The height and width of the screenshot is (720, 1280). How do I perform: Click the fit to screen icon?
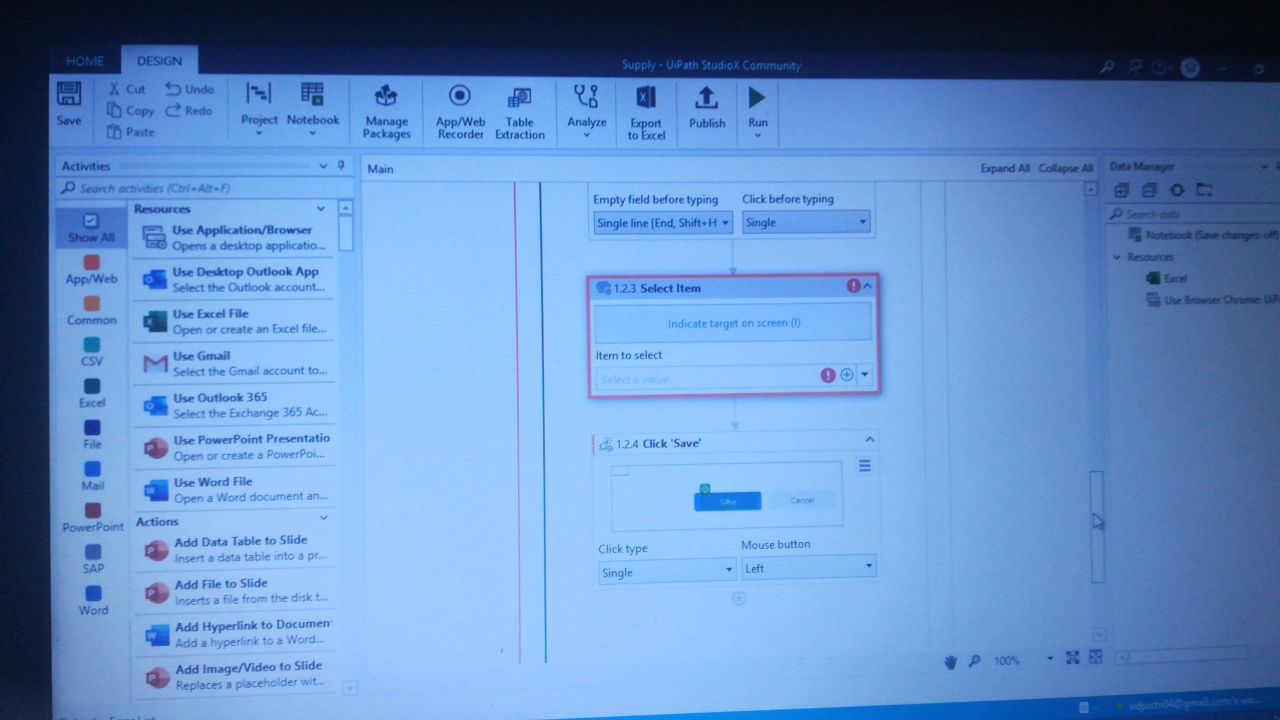tap(1072, 658)
